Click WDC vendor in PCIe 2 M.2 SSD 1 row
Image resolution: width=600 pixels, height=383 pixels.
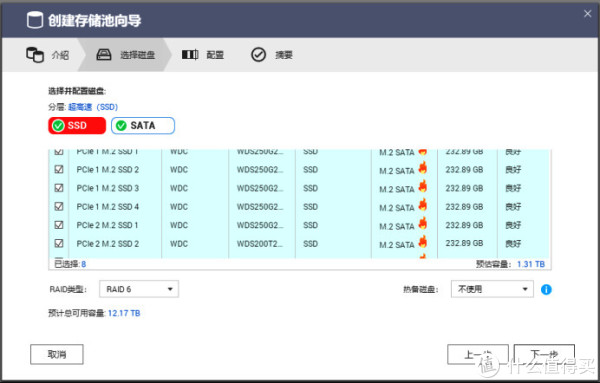pos(179,225)
